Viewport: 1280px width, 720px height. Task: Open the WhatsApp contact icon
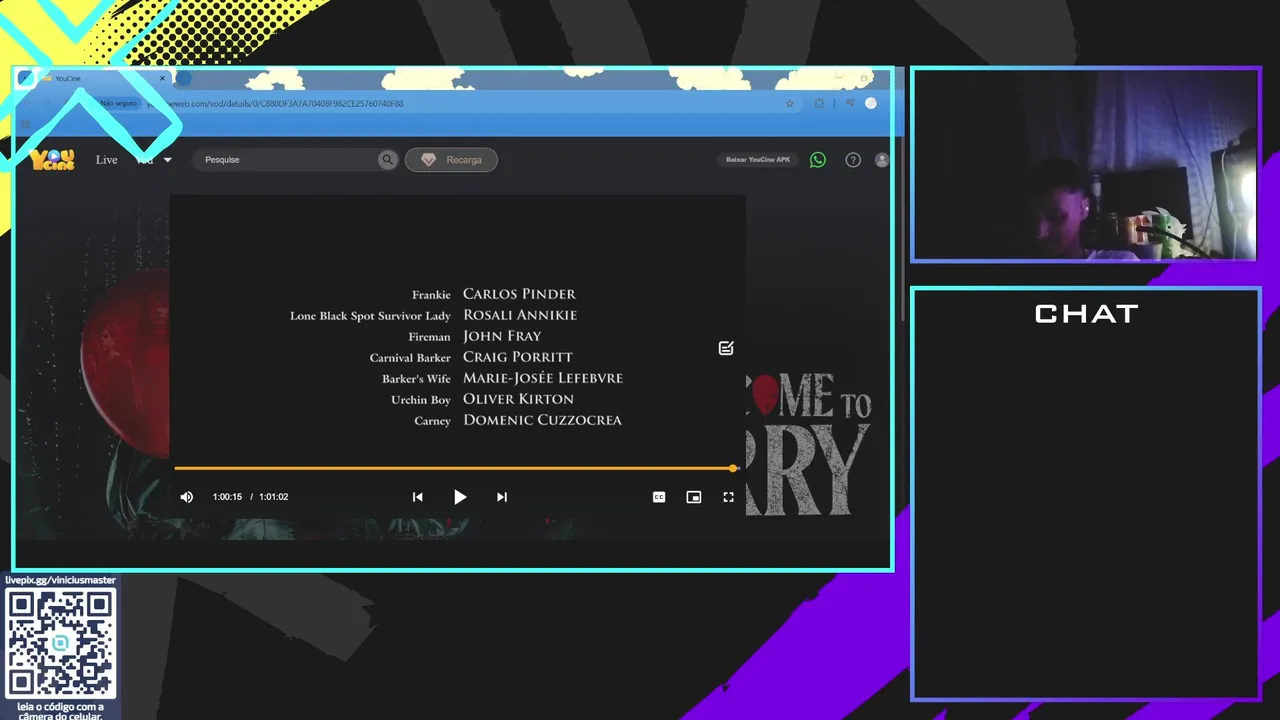coord(818,160)
